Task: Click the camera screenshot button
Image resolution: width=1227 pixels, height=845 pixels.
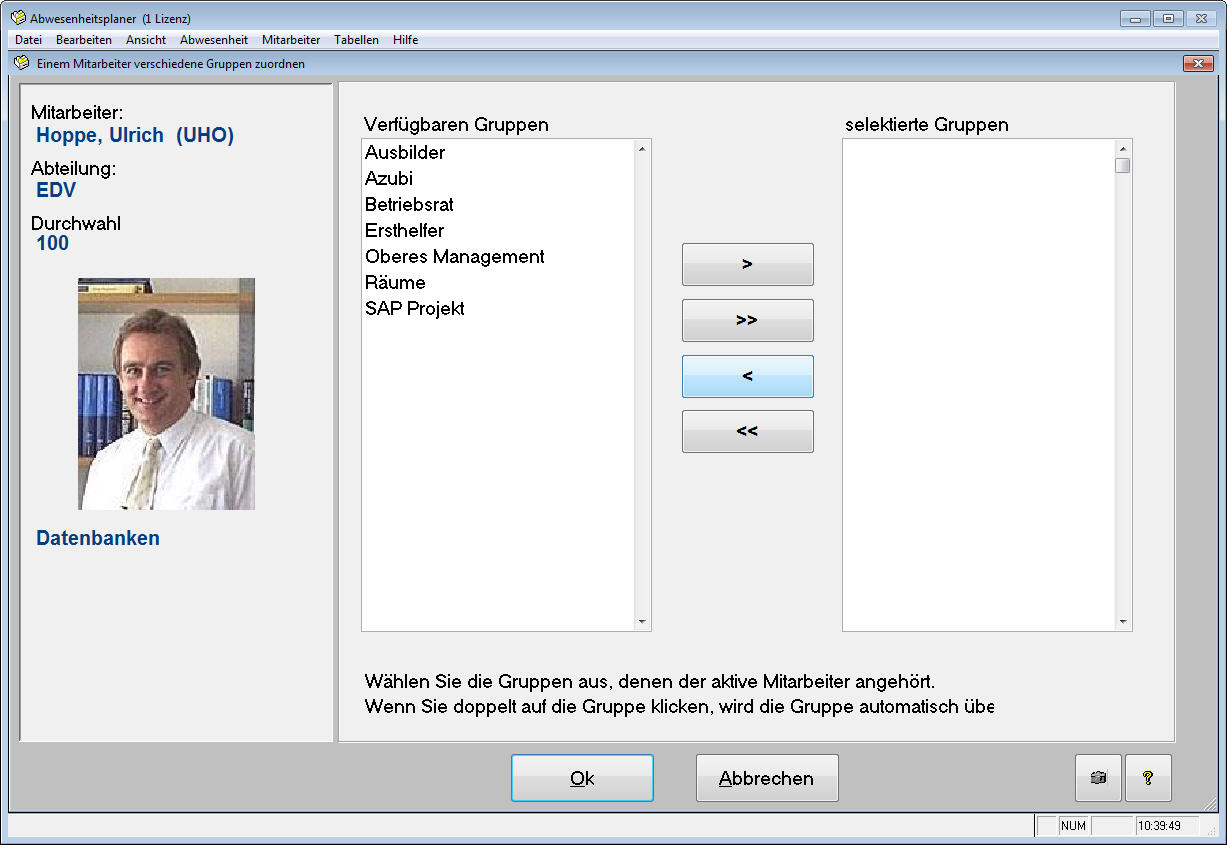Action: [1098, 778]
